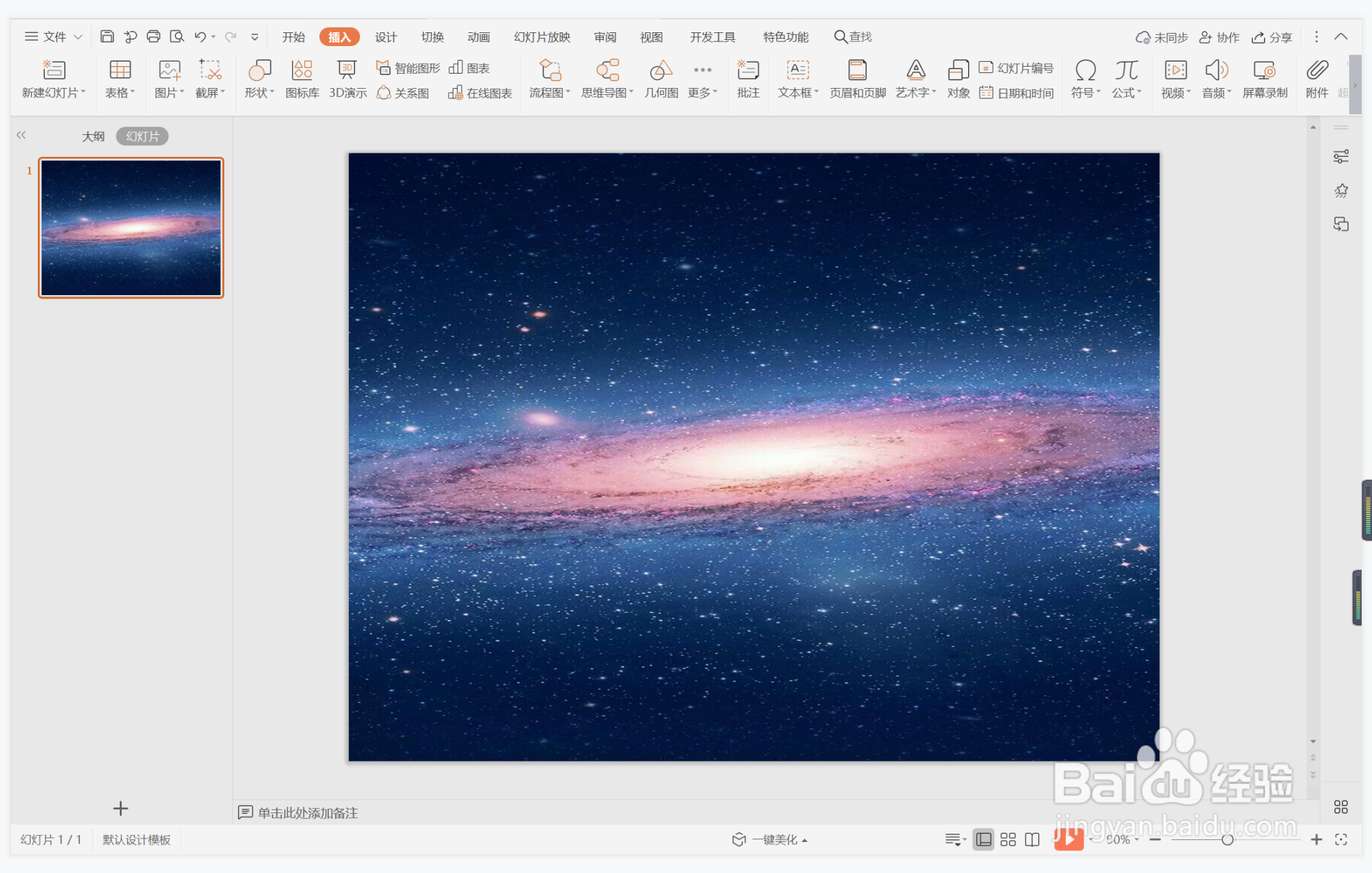Start Screen Recording (屏幕录制)
The height and width of the screenshot is (873, 1372).
[1265, 80]
